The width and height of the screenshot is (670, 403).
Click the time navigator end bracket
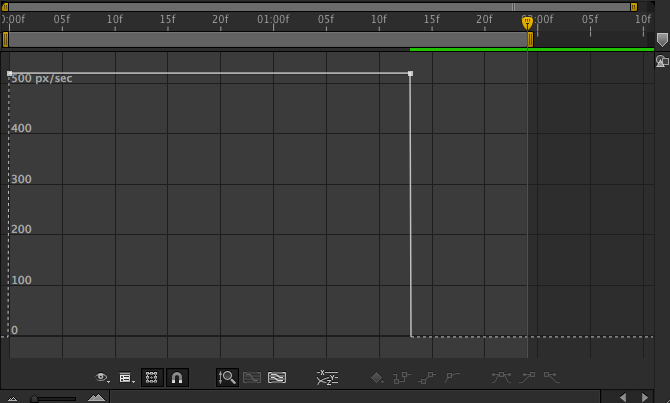coord(634,7)
